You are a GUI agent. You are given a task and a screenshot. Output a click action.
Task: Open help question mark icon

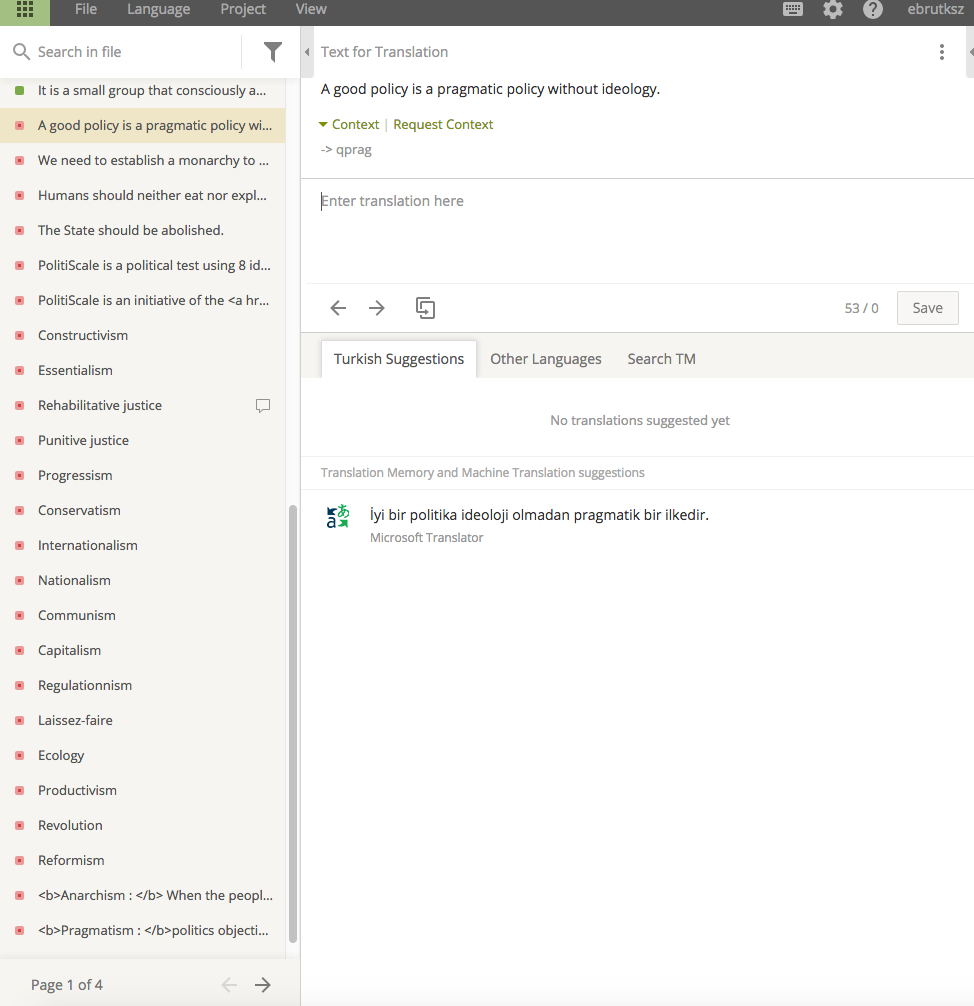(873, 10)
